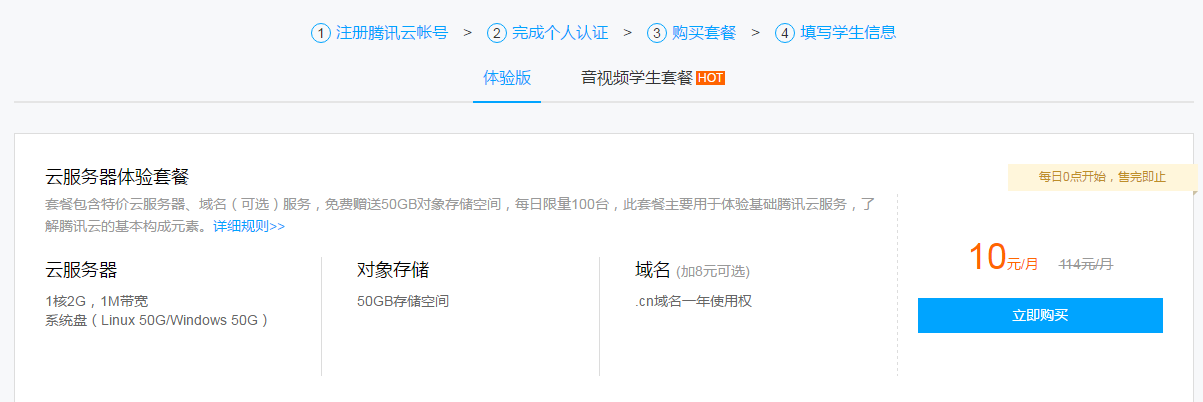Open the 详细规则>> link
This screenshot has width=1203, height=402.
tap(249, 226)
